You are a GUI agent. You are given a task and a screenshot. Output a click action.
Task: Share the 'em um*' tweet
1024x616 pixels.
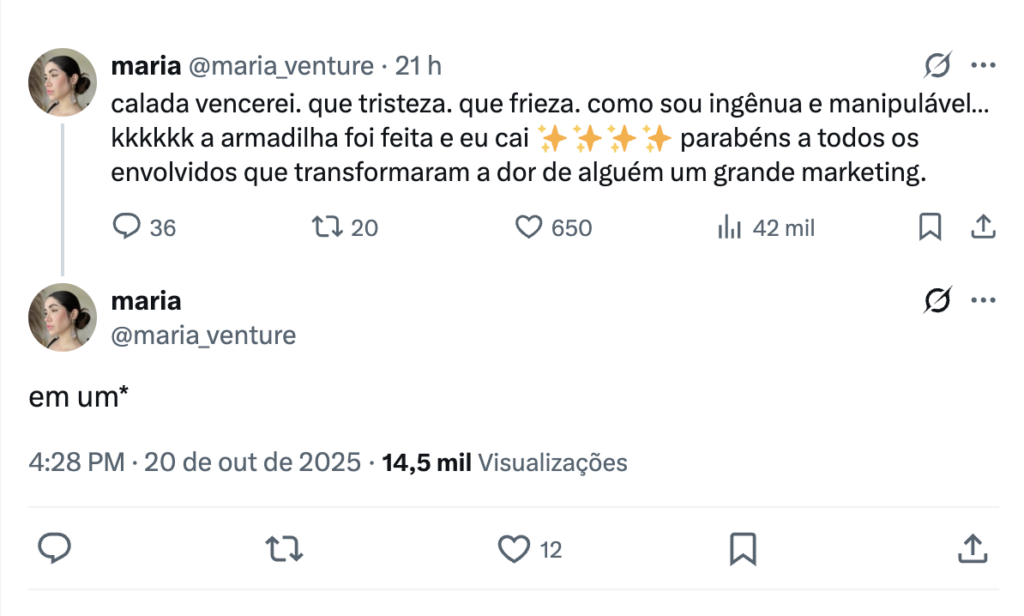point(972,548)
